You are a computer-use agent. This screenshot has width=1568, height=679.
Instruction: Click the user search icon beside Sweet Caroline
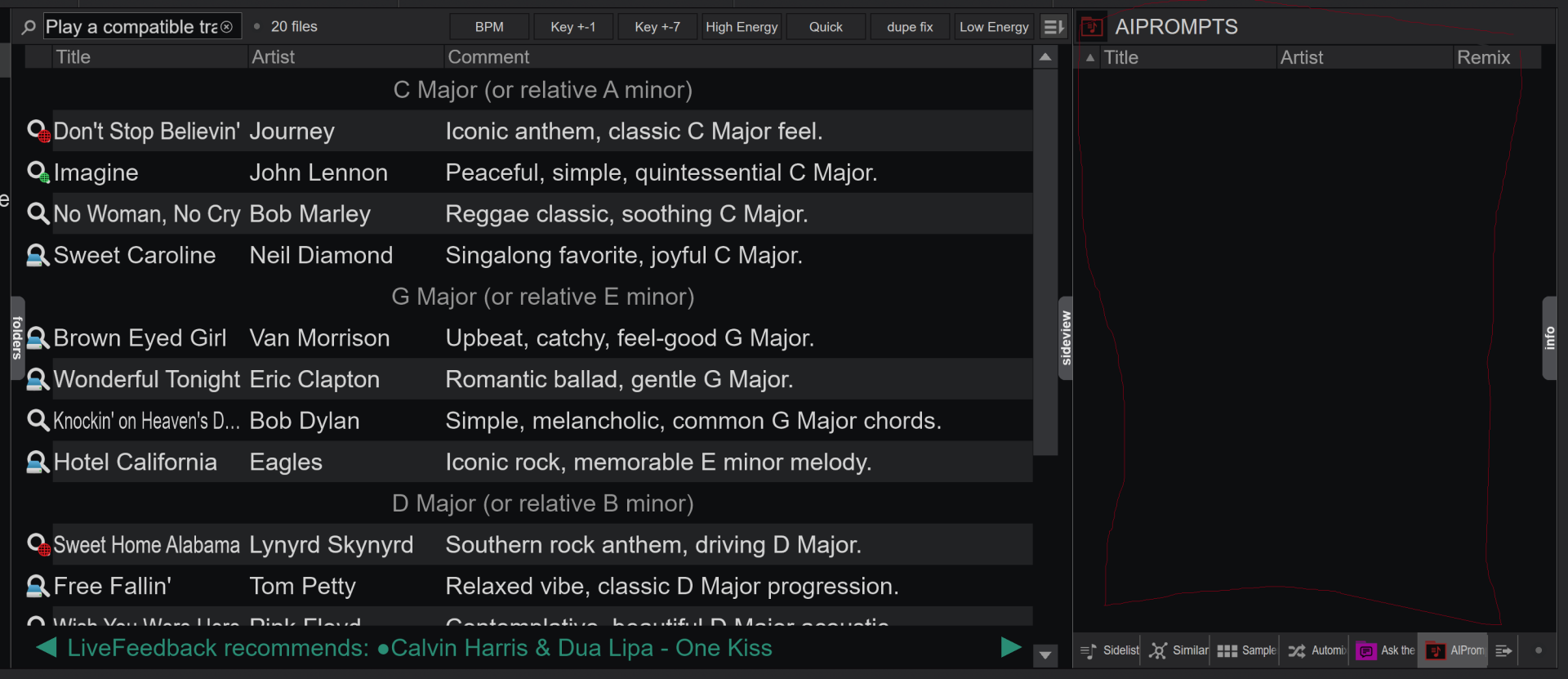pyautogui.click(x=38, y=256)
